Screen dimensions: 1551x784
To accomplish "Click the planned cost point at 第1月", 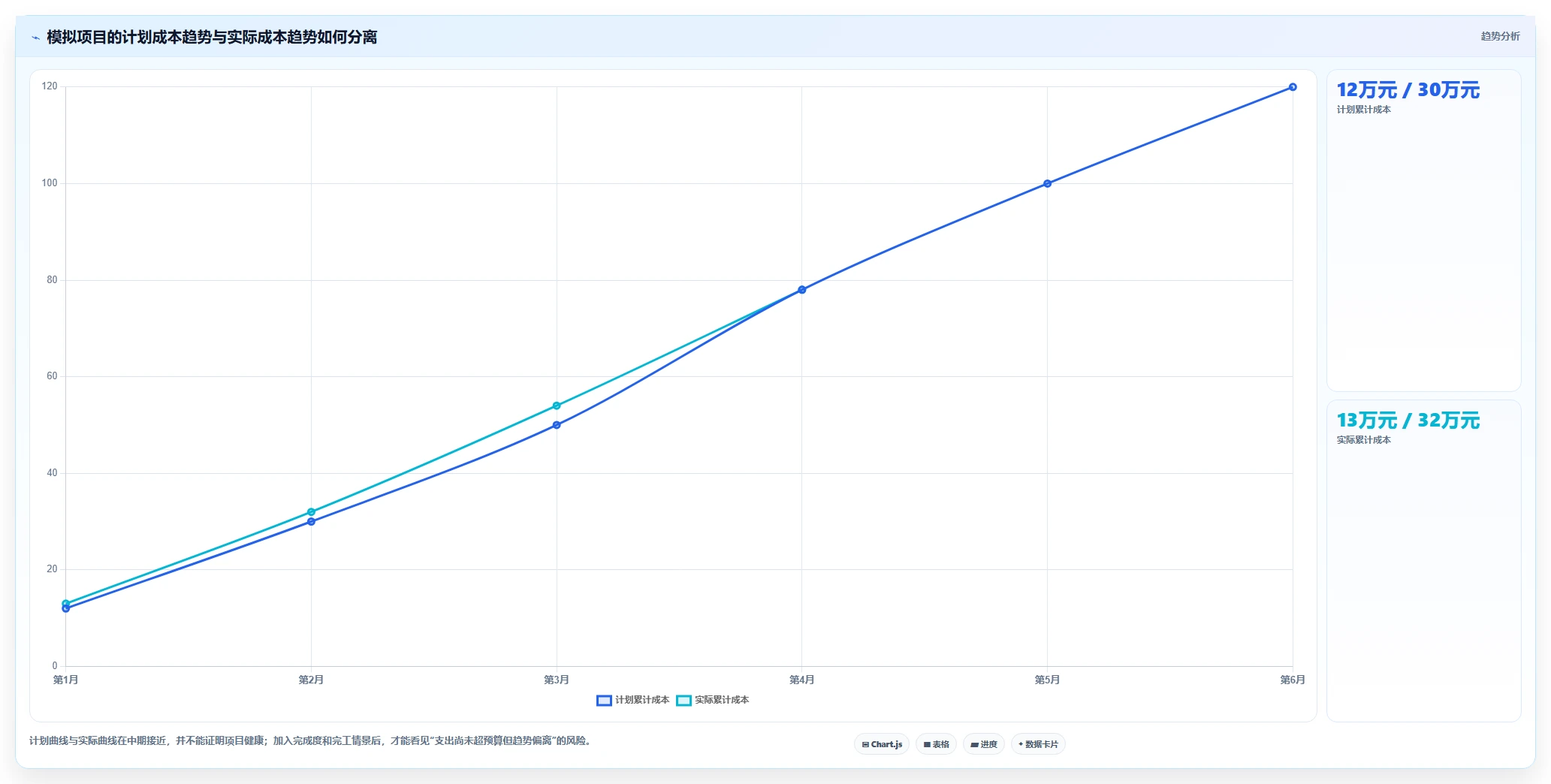I will (66, 608).
